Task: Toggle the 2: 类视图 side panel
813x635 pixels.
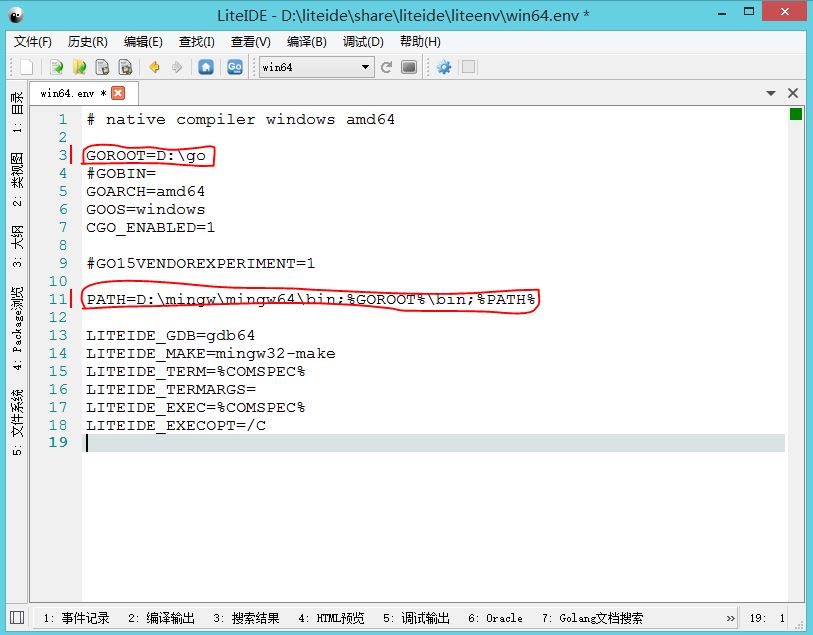Action: (x=17, y=179)
